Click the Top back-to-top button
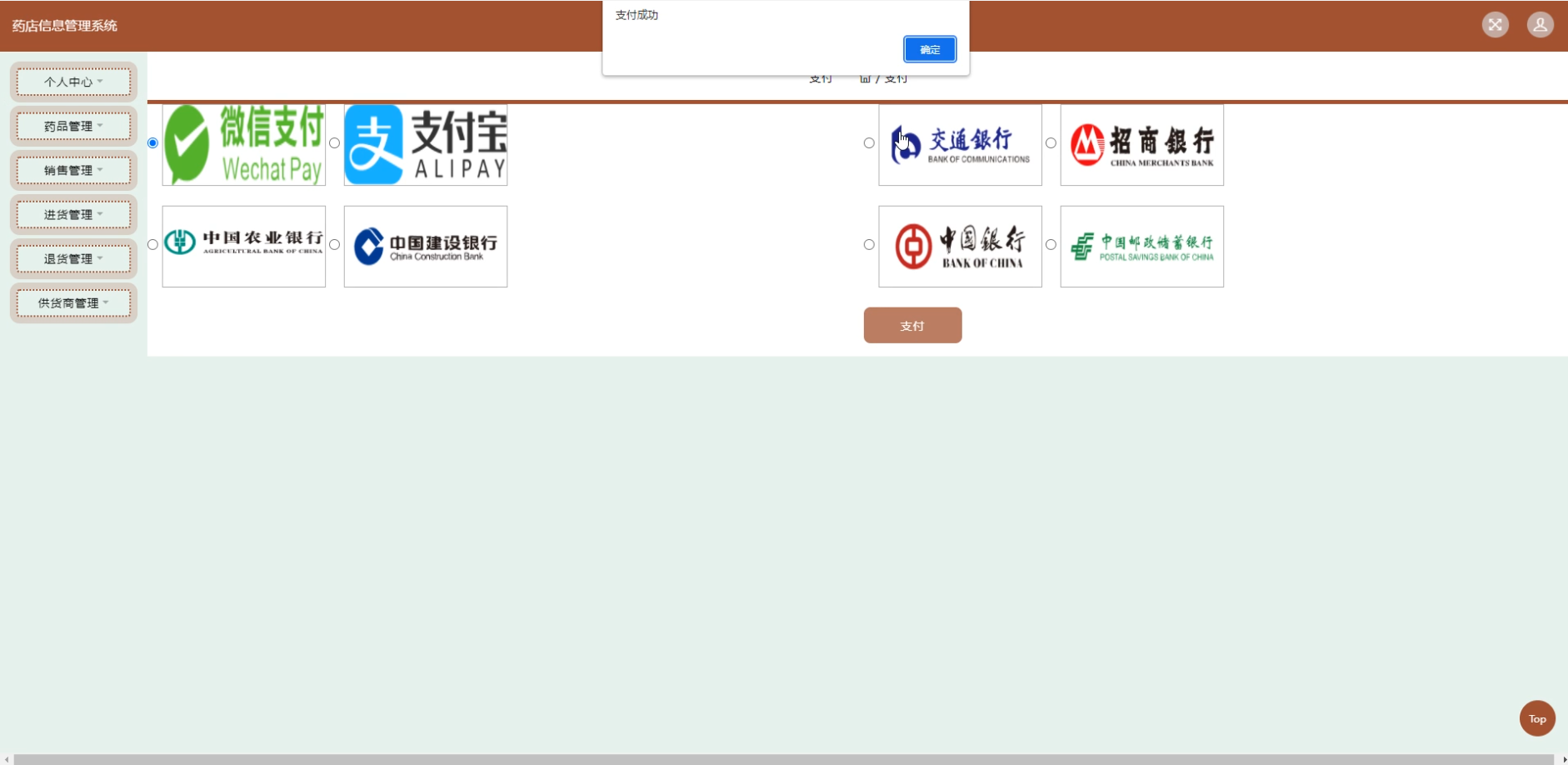The image size is (1568, 765). point(1537,718)
